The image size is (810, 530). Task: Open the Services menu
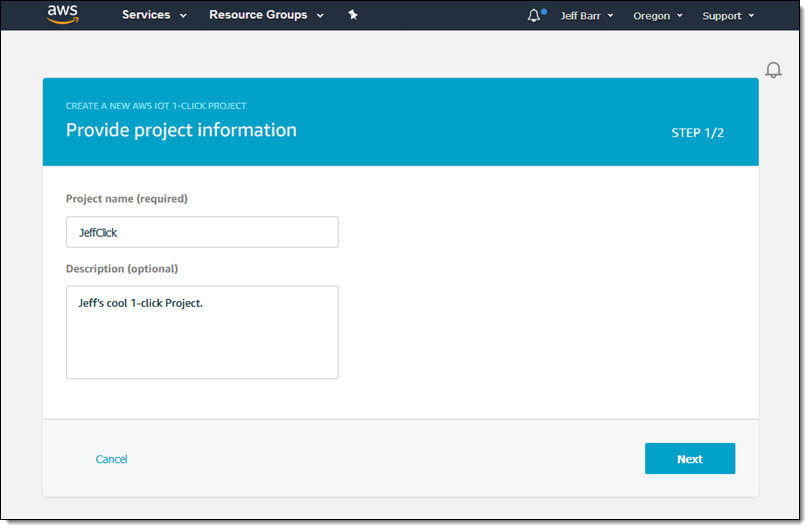[x=146, y=15]
